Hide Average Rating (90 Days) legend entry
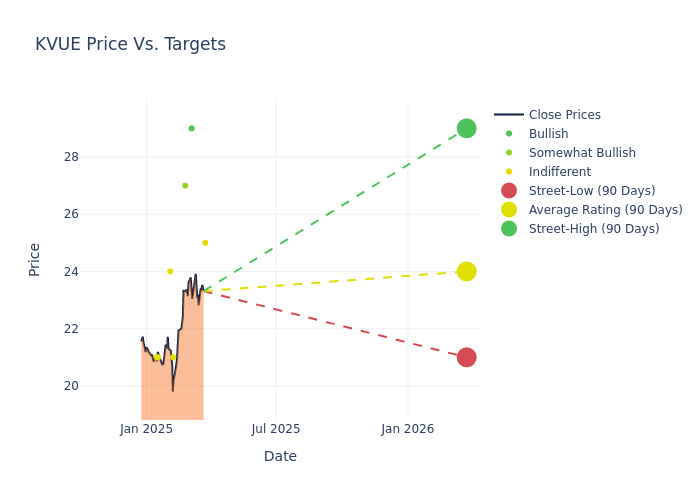Viewport: 700px width, 500px height. [x=605, y=210]
